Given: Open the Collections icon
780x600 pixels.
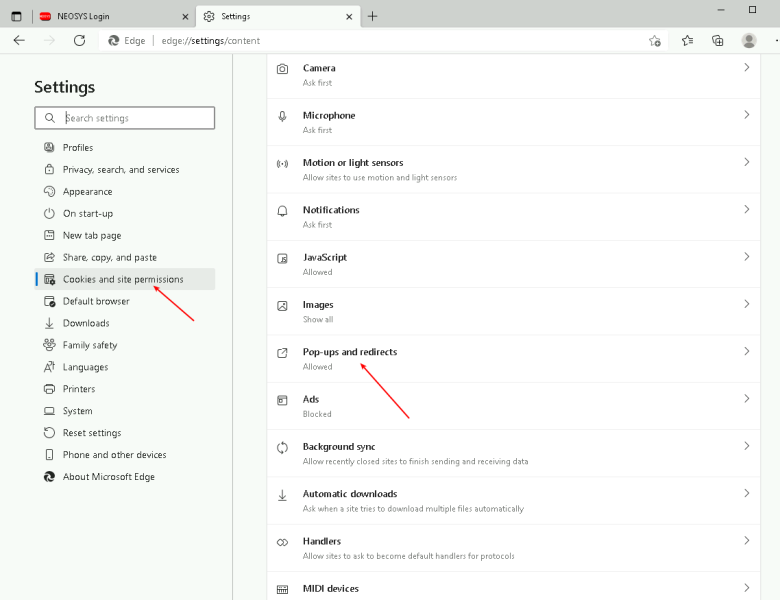Looking at the screenshot, I should [x=717, y=40].
